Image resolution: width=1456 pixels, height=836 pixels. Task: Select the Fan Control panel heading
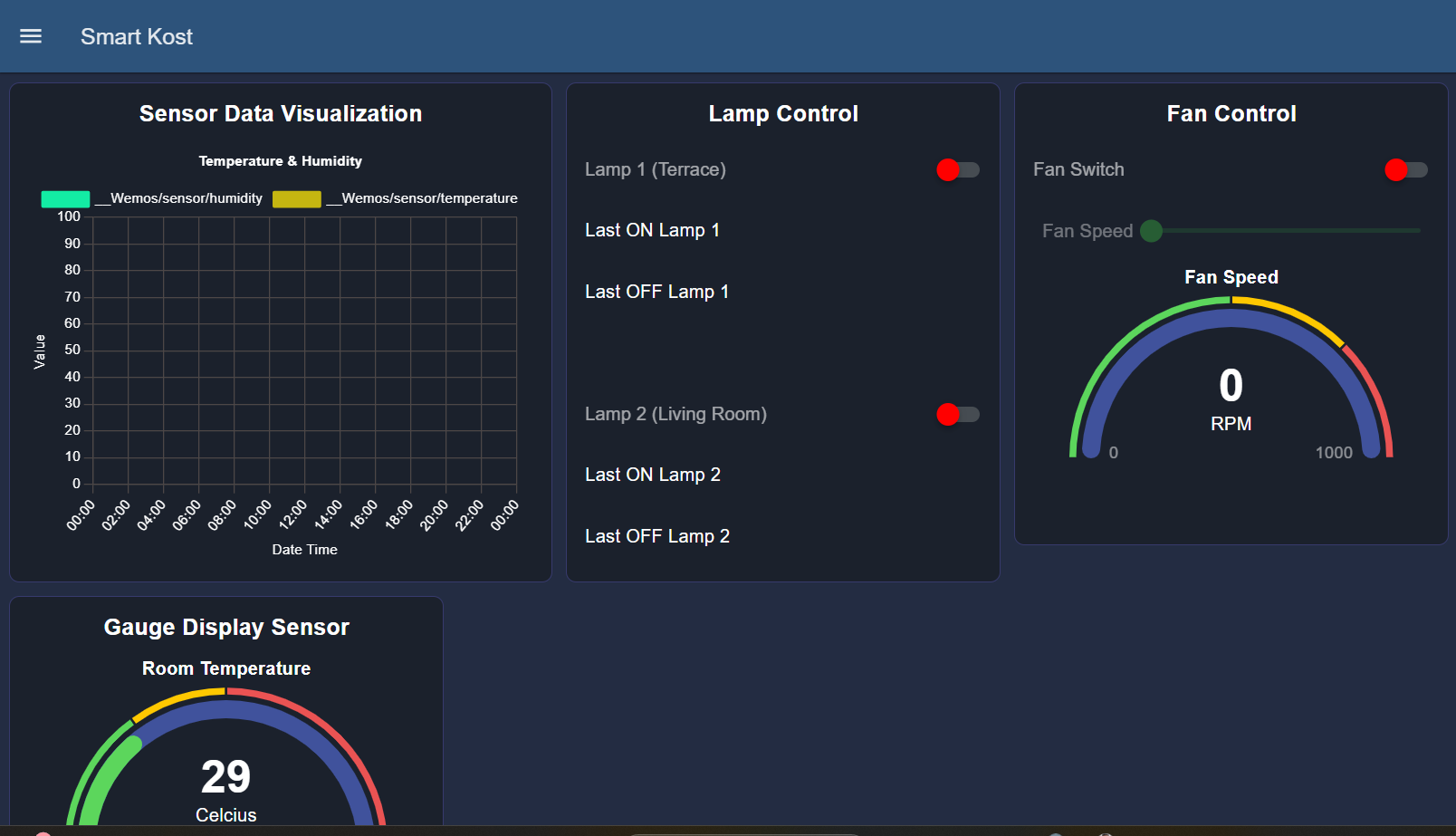(1231, 113)
